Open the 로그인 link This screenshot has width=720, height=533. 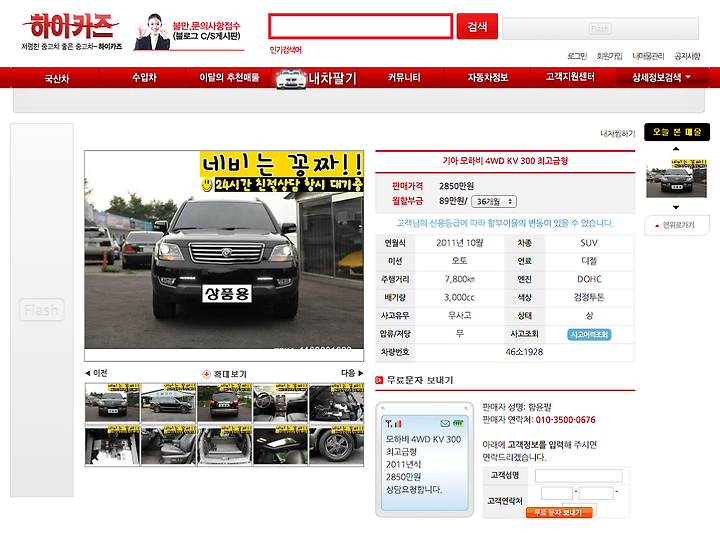577,56
